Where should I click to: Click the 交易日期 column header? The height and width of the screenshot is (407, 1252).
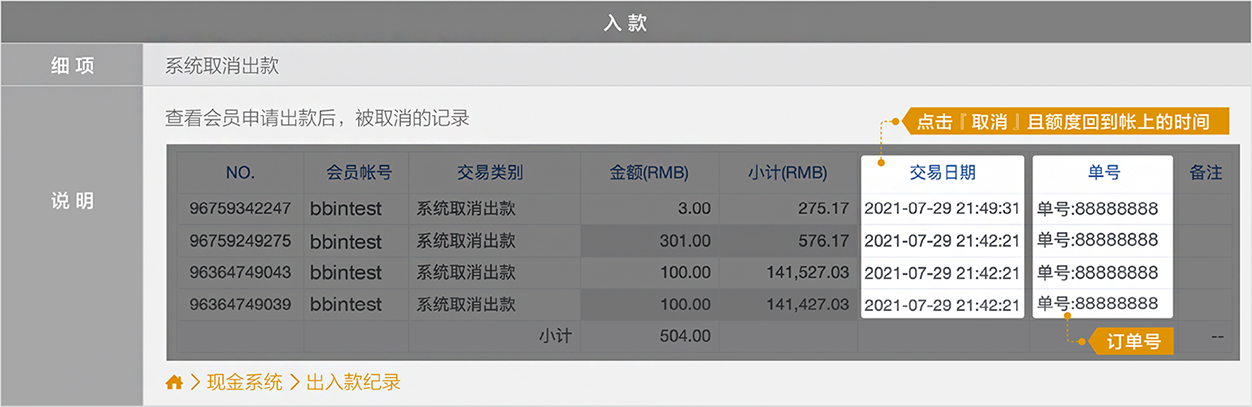[x=942, y=172]
